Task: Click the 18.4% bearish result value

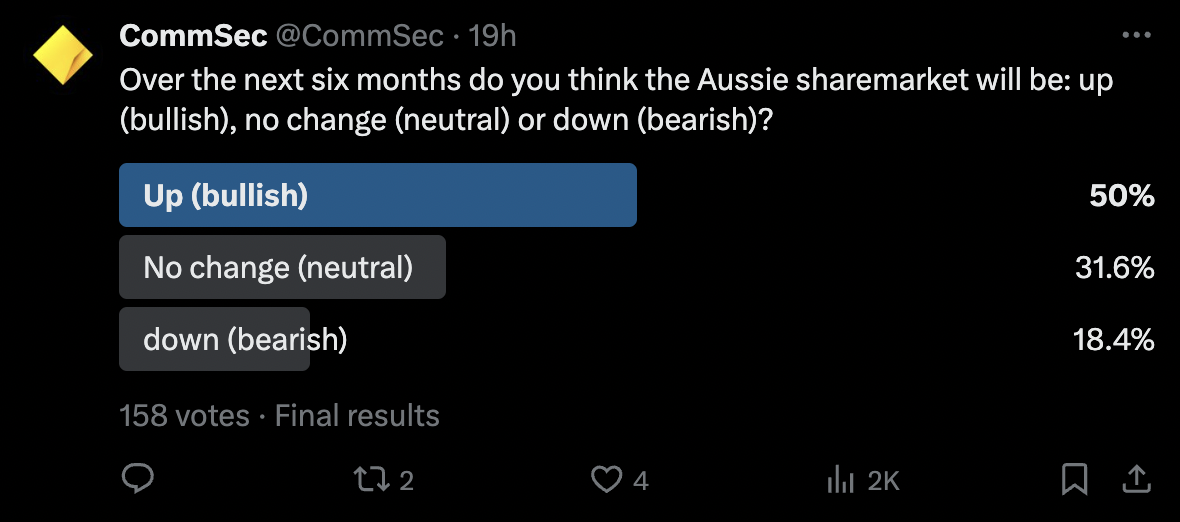Action: coord(1113,339)
